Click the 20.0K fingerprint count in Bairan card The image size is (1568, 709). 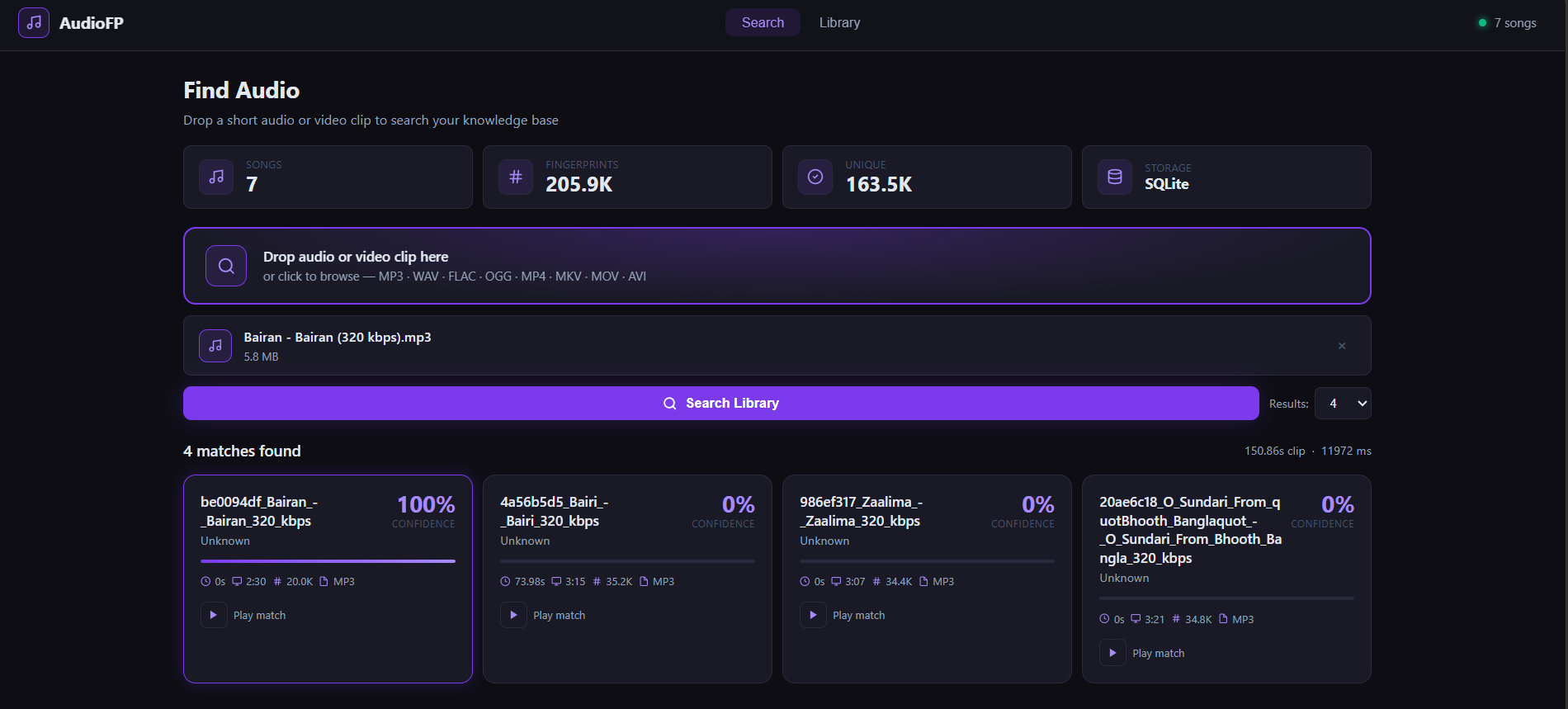click(300, 582)
